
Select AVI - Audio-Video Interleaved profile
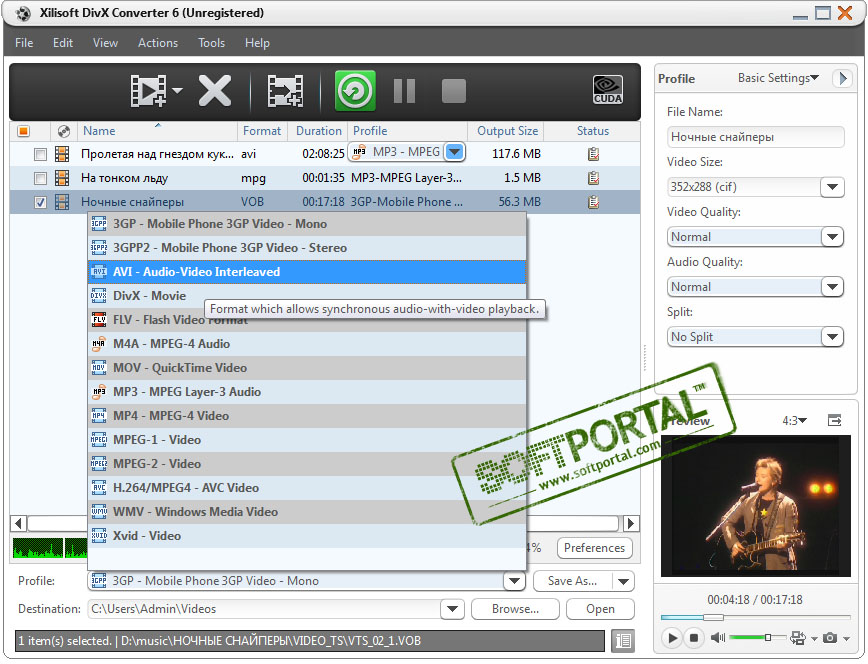click(307, 272)
